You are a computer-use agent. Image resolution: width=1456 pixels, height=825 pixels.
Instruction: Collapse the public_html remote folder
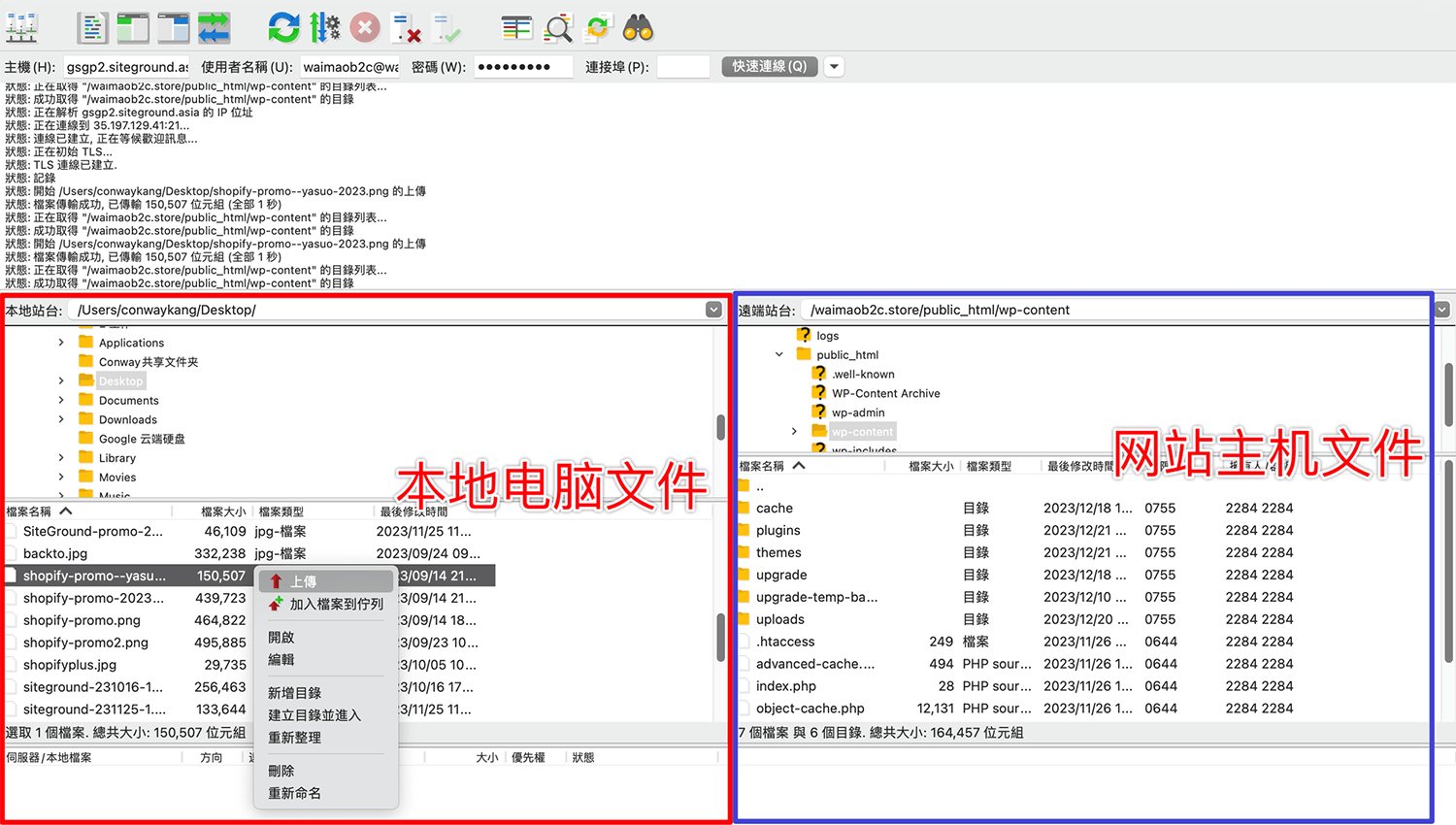(x=779, y=354)
